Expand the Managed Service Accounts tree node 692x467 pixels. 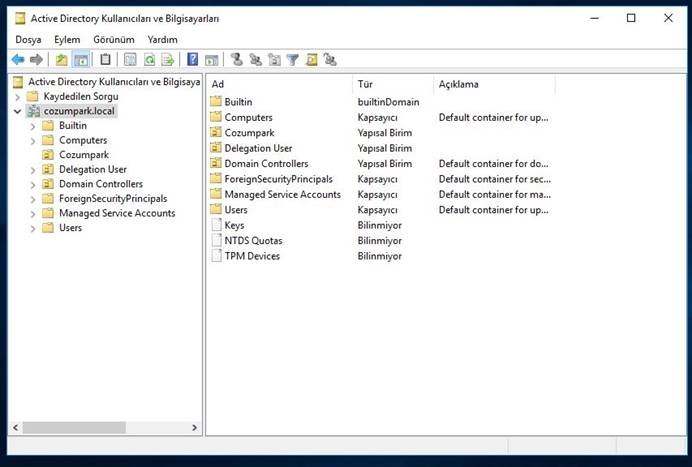tap(33, 214)
